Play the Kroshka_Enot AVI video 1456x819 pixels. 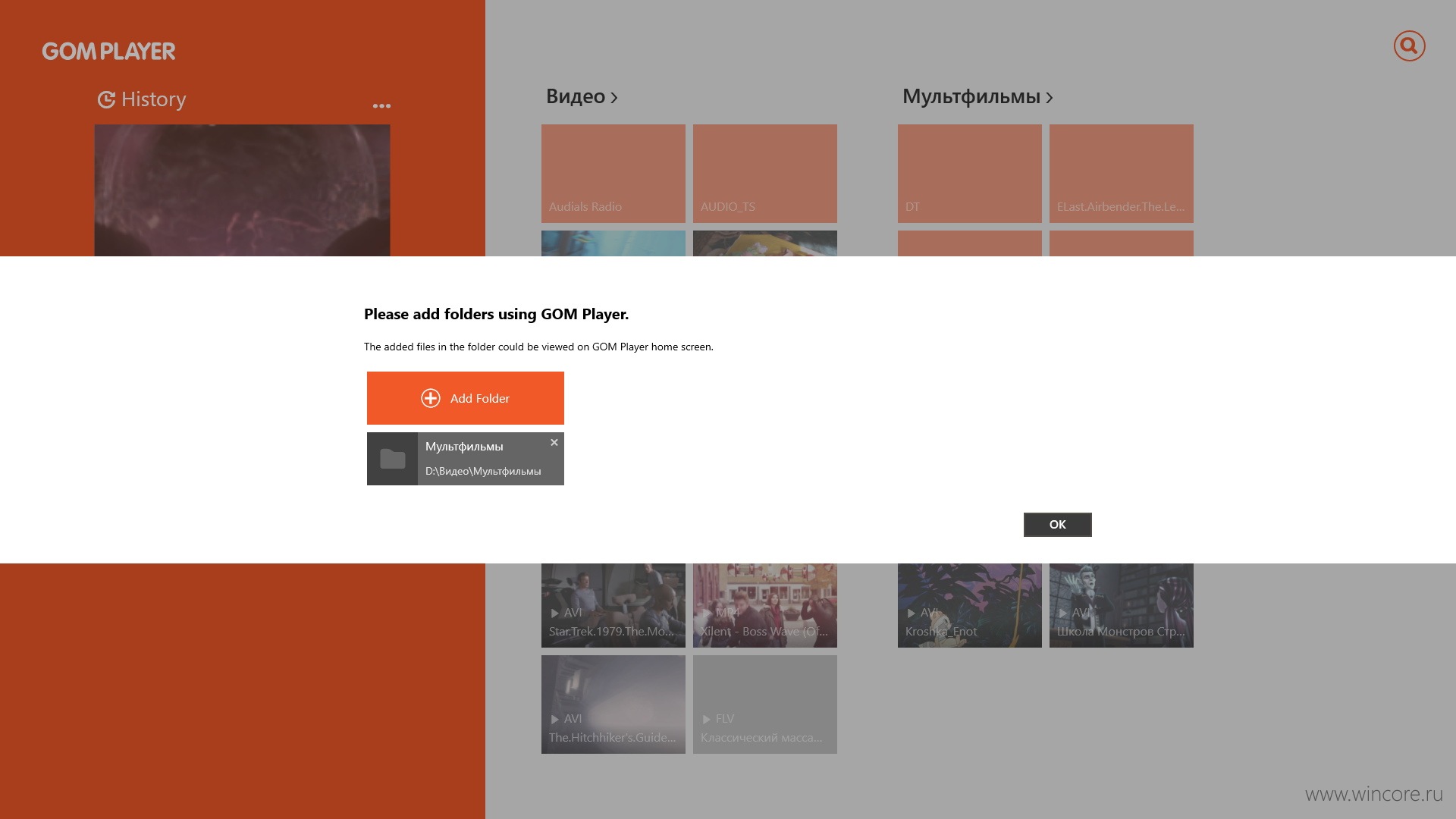point(969,605)
